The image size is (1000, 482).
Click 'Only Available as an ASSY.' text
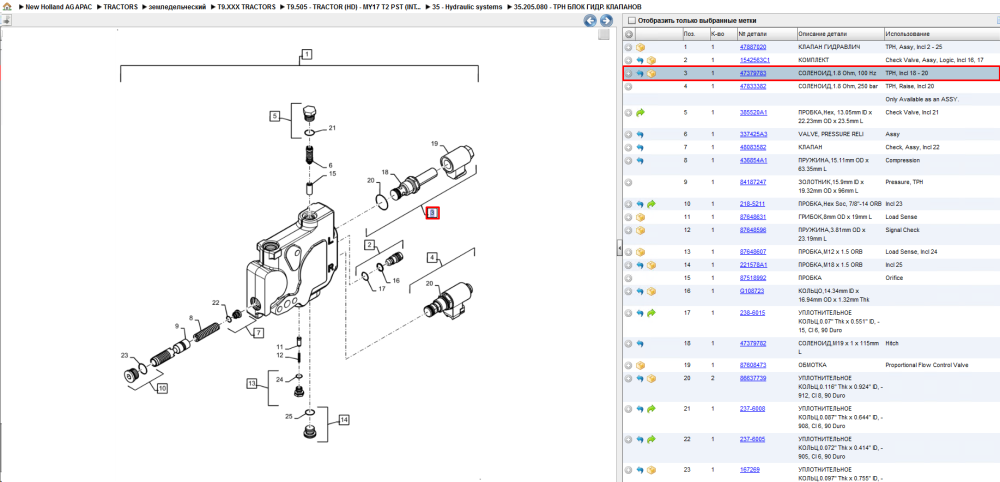point(922,99)
